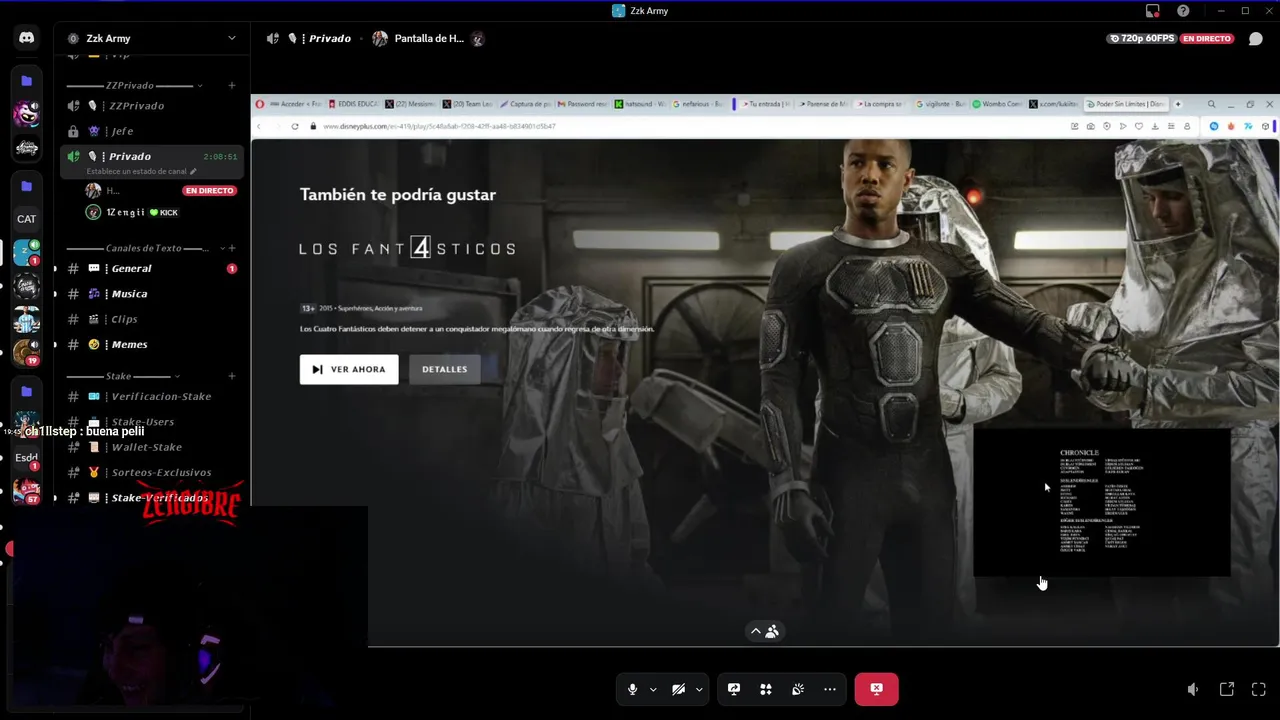Expand first server folder icon
The height and width of the screenshot is (720, 1280).
pos(27,80)
